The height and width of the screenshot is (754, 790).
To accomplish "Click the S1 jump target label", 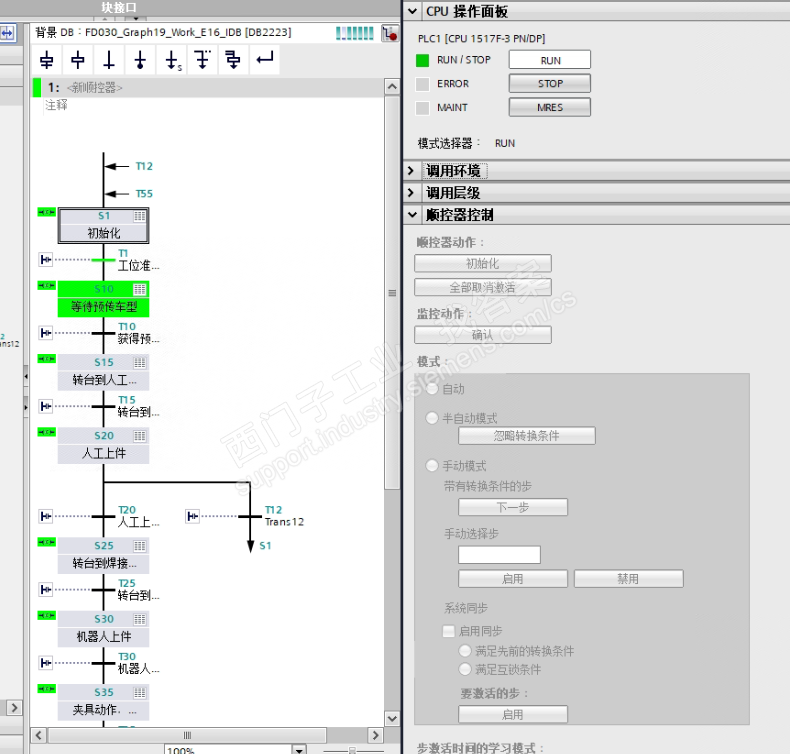I will pyautogui.click(x=265, y=545).
